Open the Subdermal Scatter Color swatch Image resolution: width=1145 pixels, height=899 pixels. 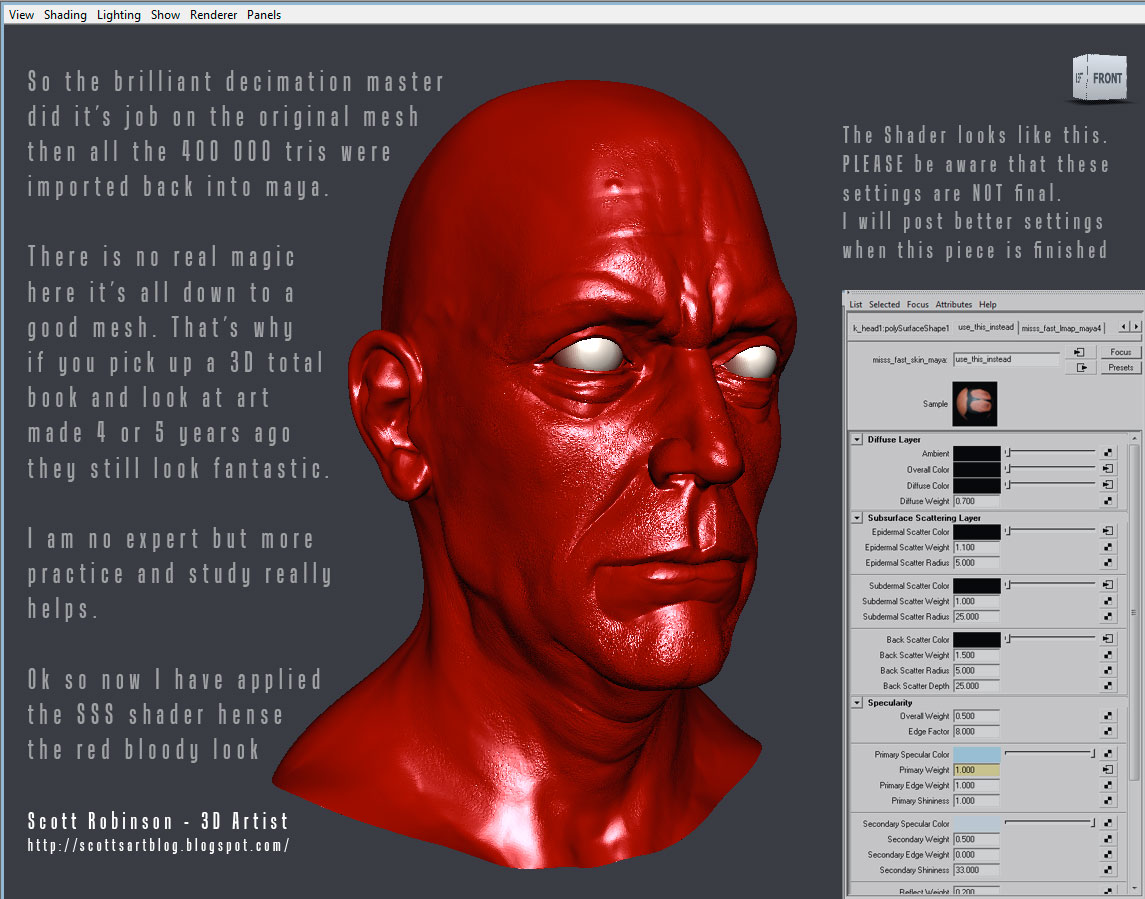(x=976, y=586)
